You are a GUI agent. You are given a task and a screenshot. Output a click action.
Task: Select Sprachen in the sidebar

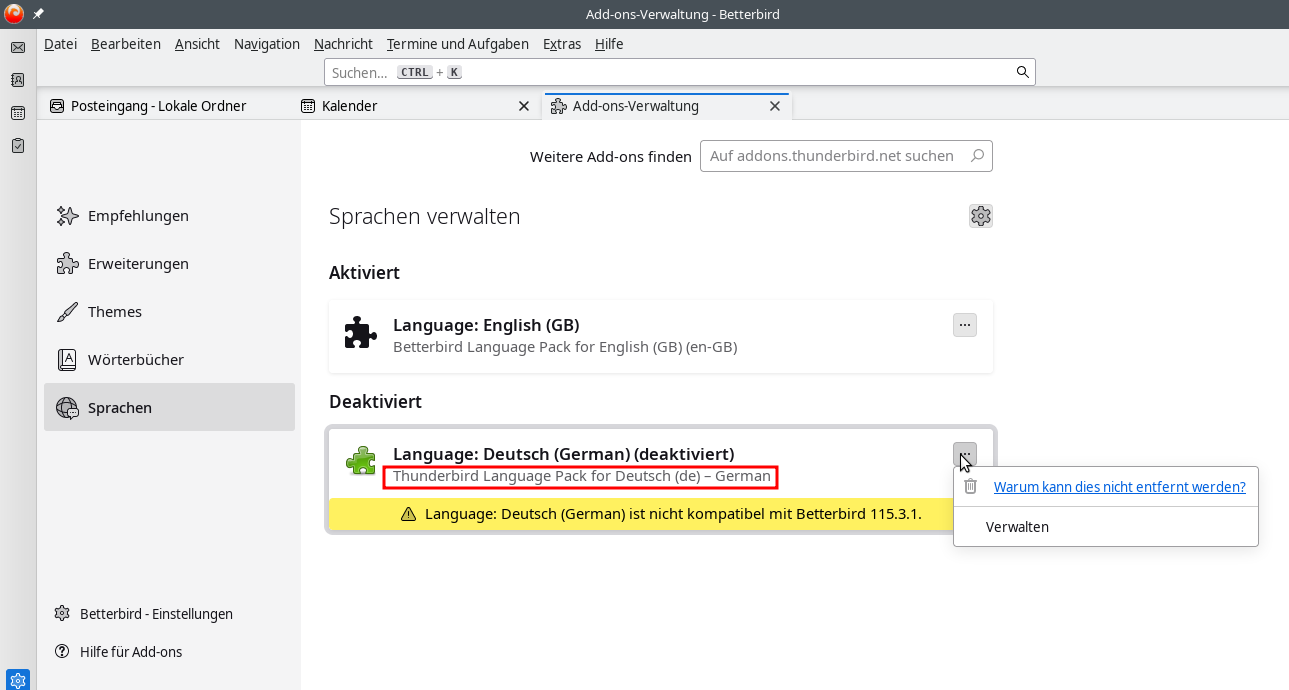coord(169,408)
